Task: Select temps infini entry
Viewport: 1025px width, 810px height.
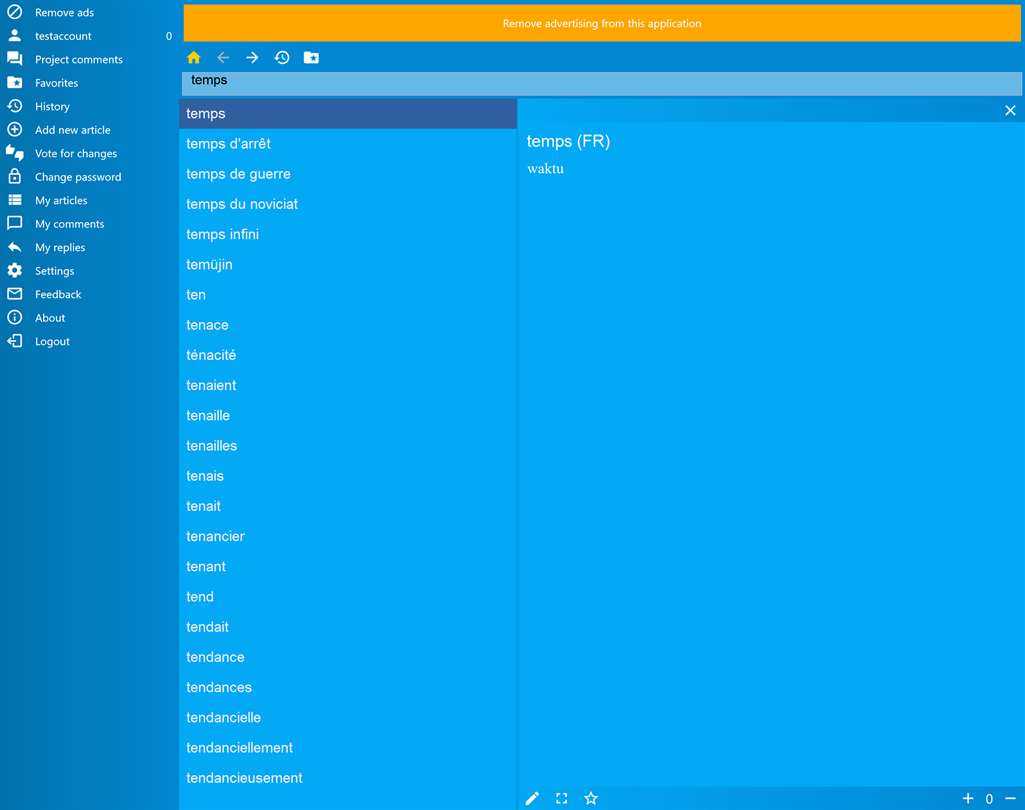Action: click(348, 234)
